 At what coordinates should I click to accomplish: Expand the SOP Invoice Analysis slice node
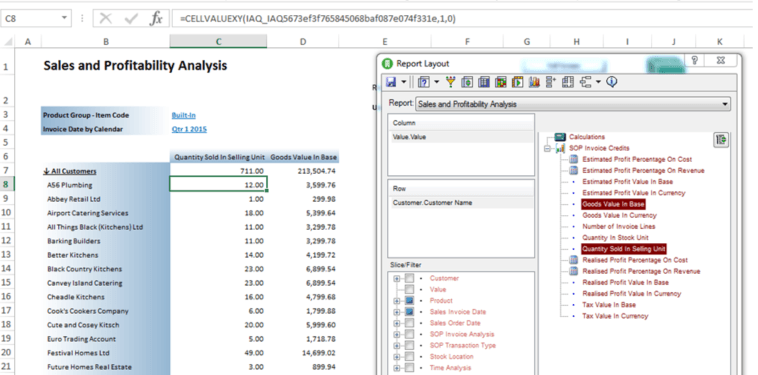pyautogui.click(x=397, y=334)
